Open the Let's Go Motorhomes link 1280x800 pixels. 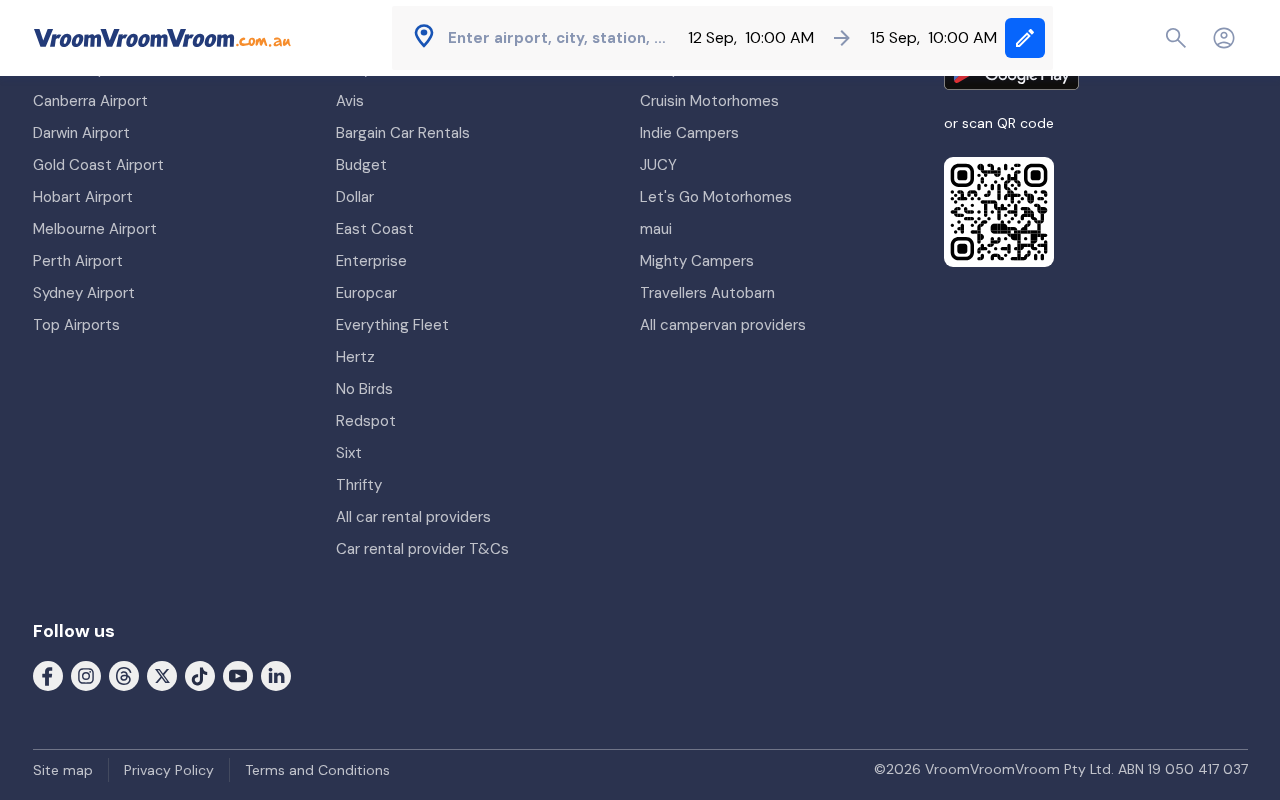[x=716, y=197]
